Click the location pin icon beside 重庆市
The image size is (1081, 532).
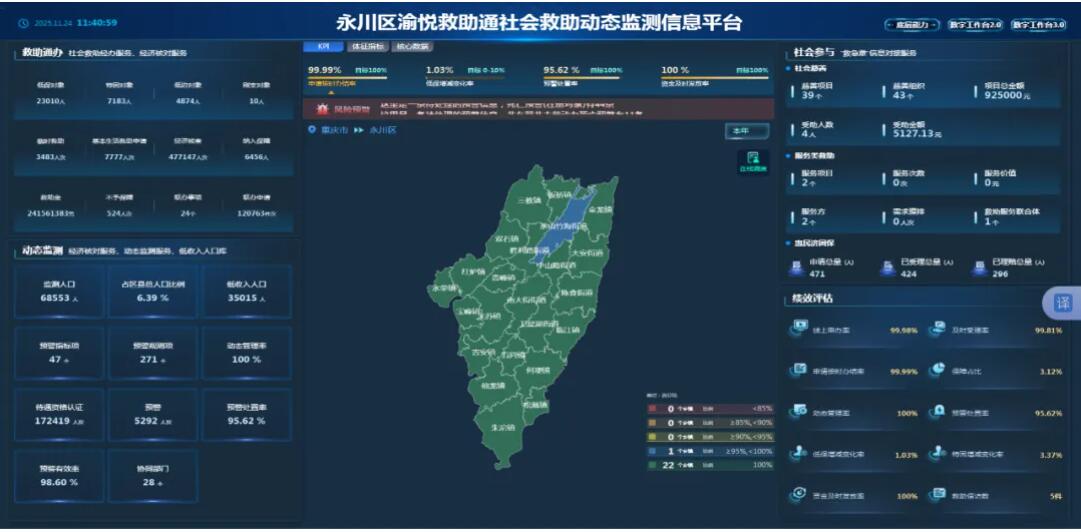(312, 130)
